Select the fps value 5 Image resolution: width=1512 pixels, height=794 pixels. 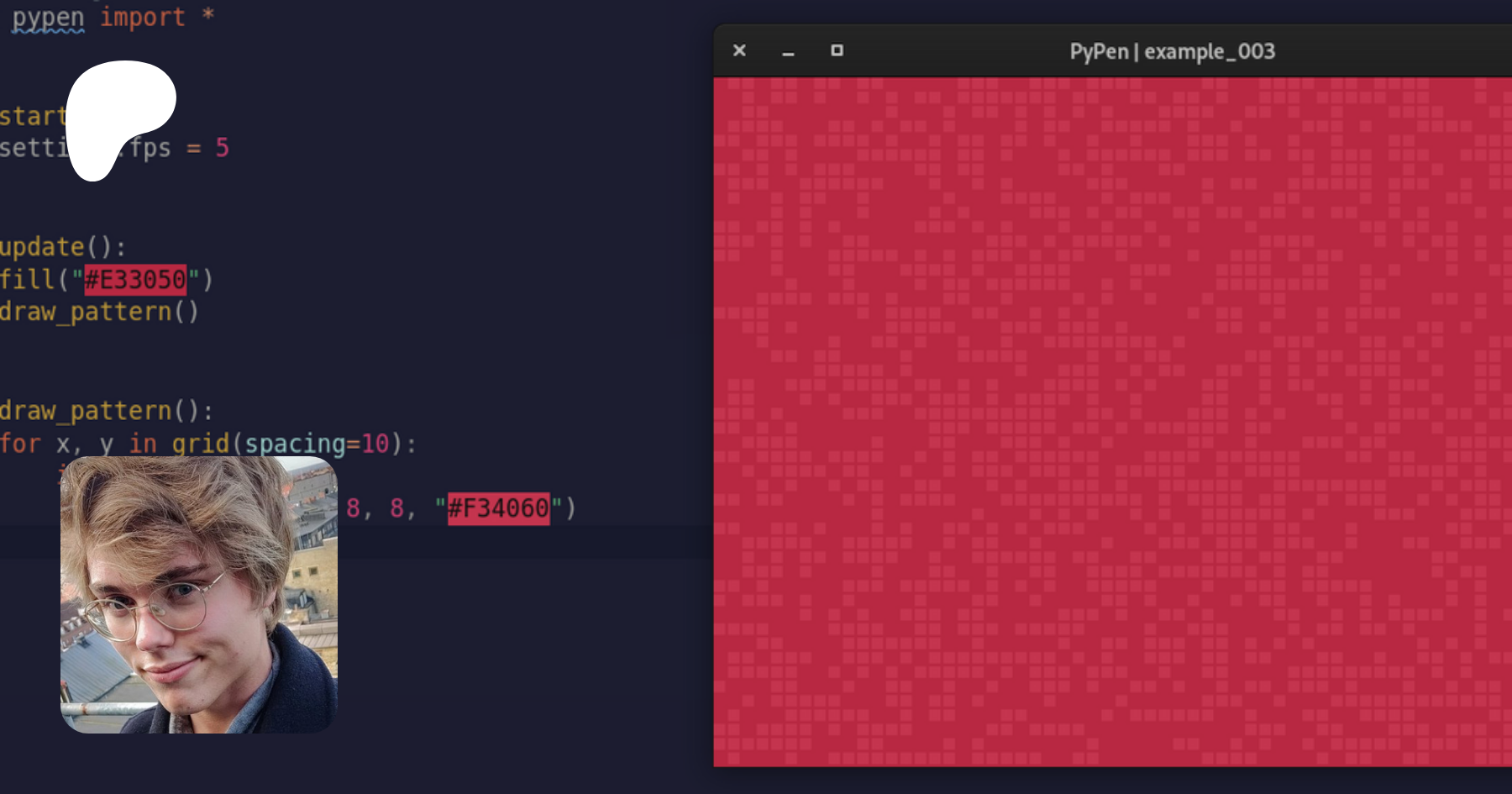point(222,148)
